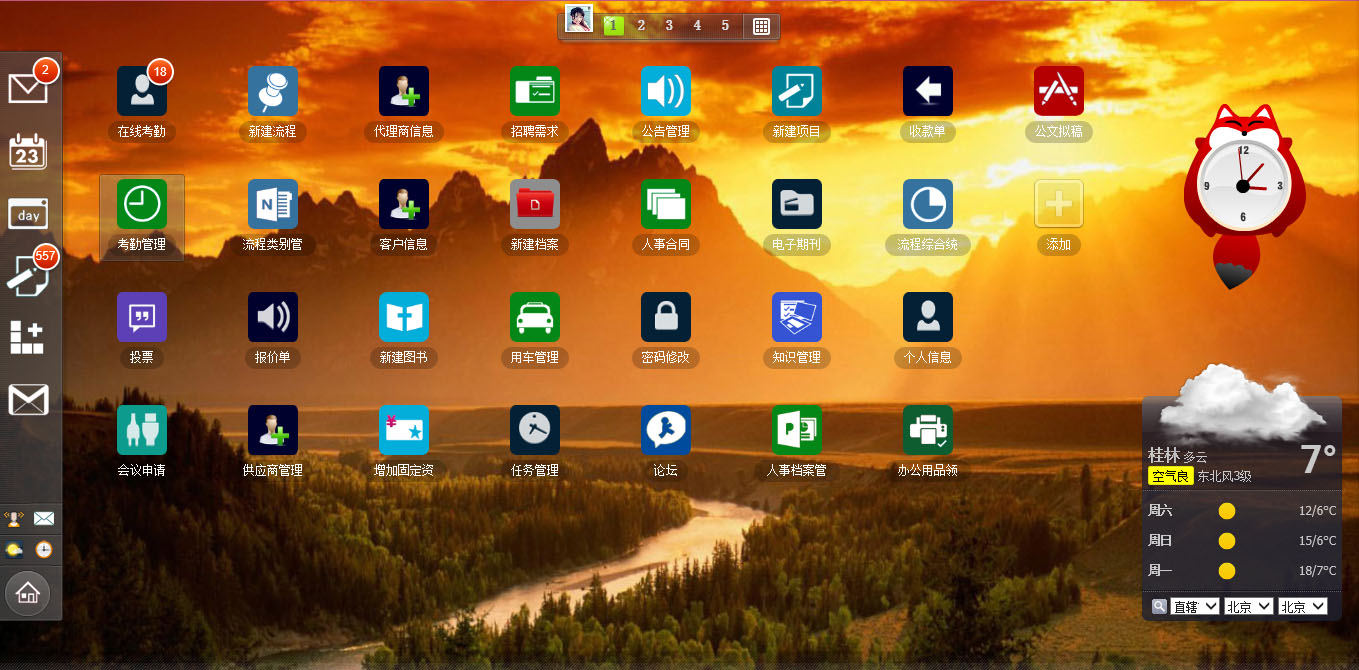Viewport: 1359px width, 670px height.
Task: Open the 客户信息 customer icon
Action: click(x=404, y=204)
